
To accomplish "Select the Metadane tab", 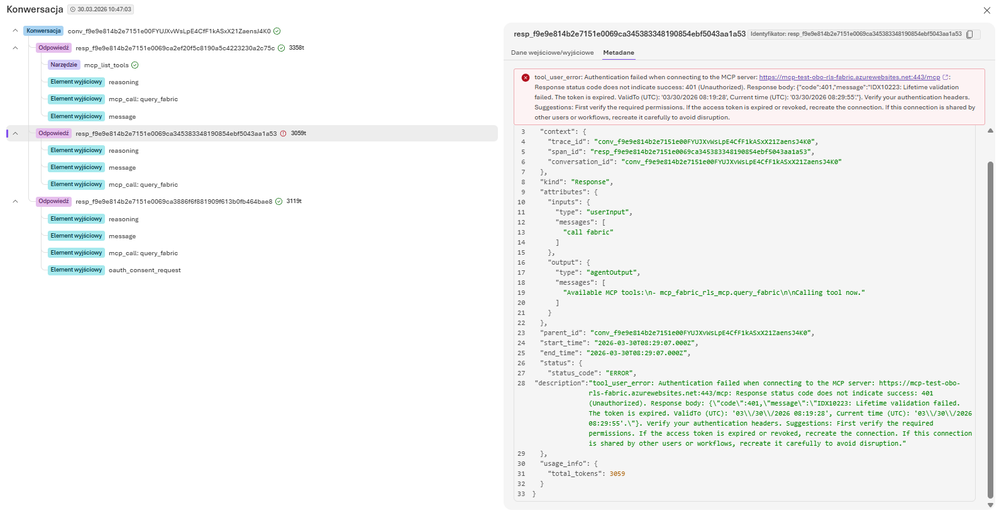I will (x=619, y=52).
